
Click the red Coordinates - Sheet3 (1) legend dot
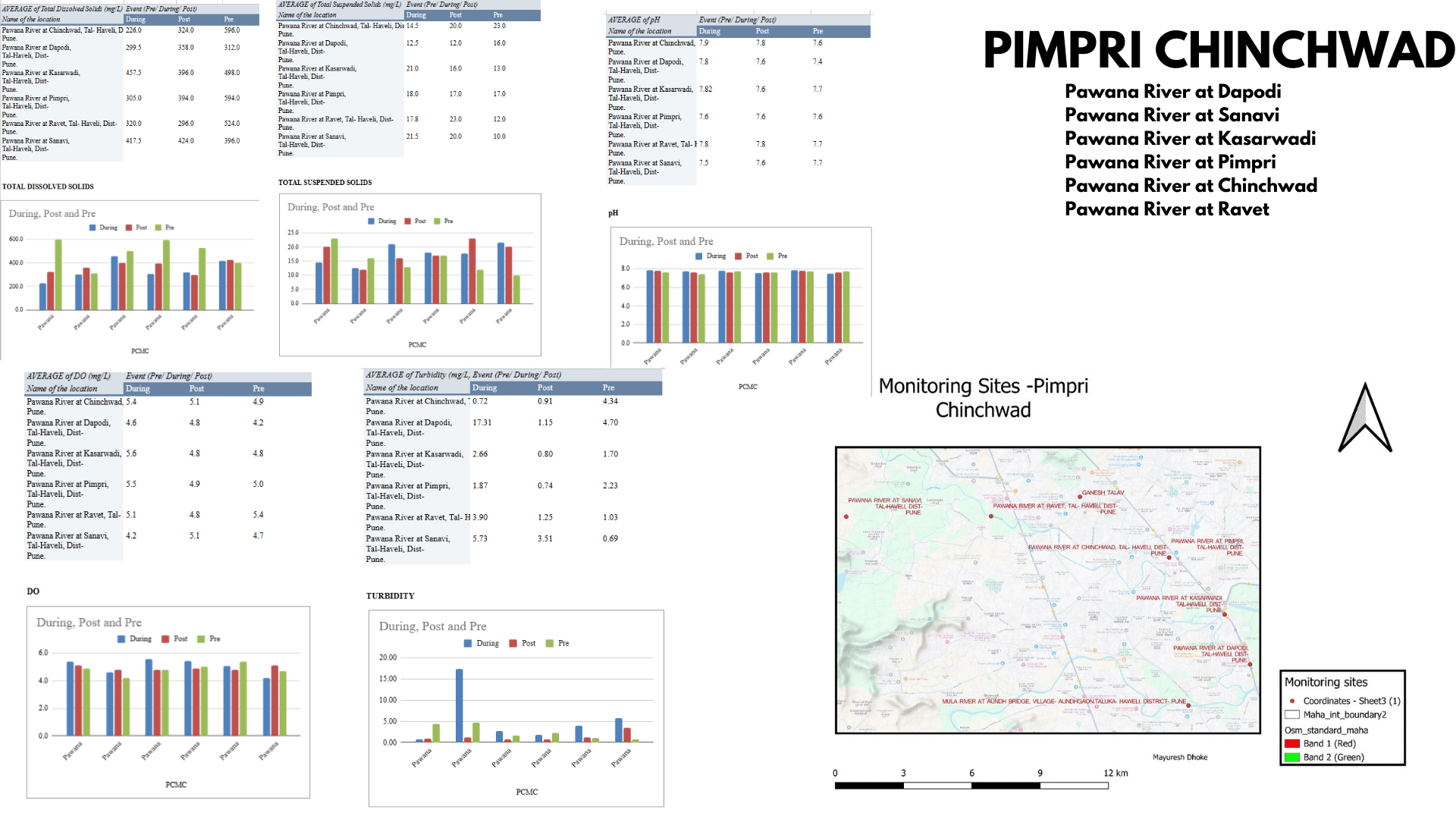tap(1292, 701)
